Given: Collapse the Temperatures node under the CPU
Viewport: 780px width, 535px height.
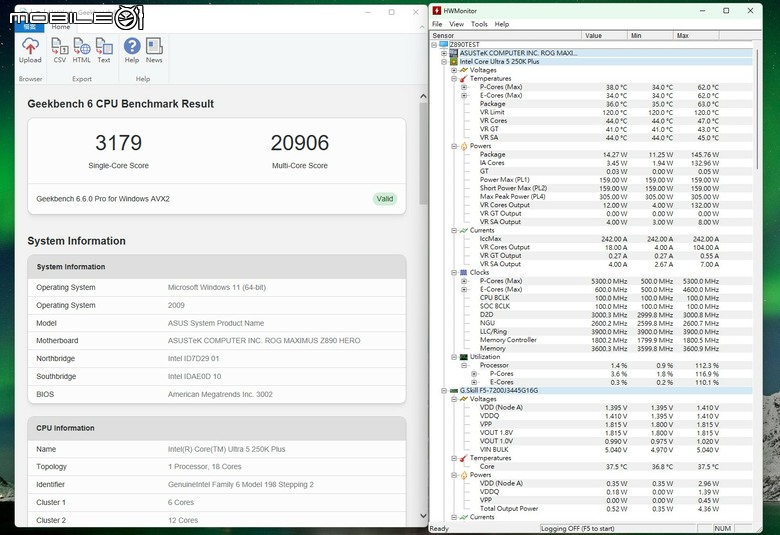Looking at the screenshot, I should coord(454,79).
